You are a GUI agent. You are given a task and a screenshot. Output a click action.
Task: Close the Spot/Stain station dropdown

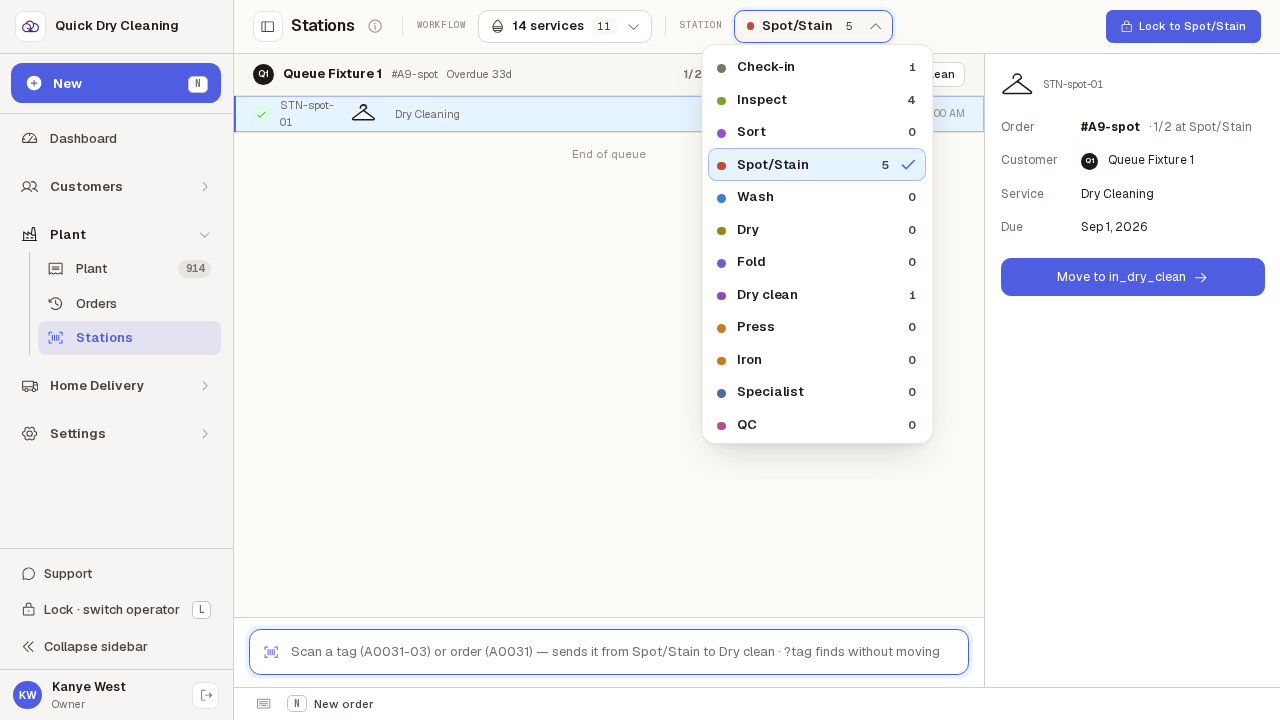coord(813,26)
